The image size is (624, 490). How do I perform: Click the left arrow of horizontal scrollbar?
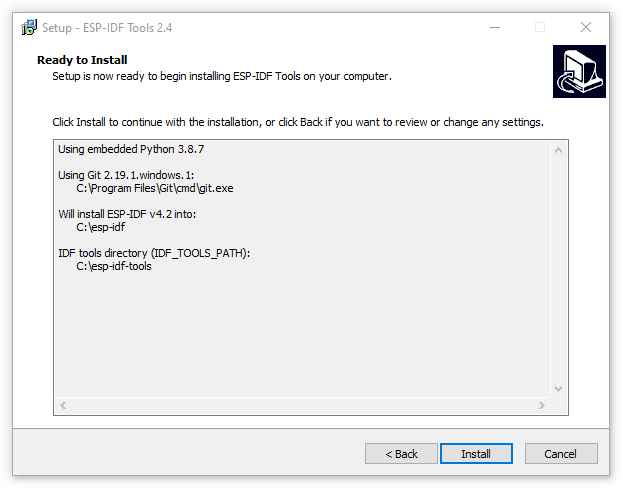click(63, 406)
